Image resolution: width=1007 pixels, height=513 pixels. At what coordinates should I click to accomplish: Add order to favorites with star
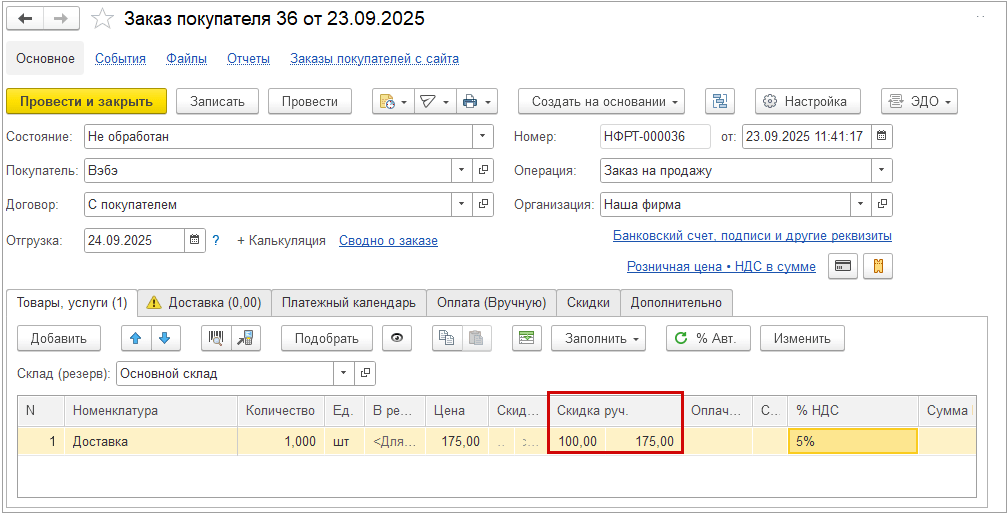tap(102, 19)
